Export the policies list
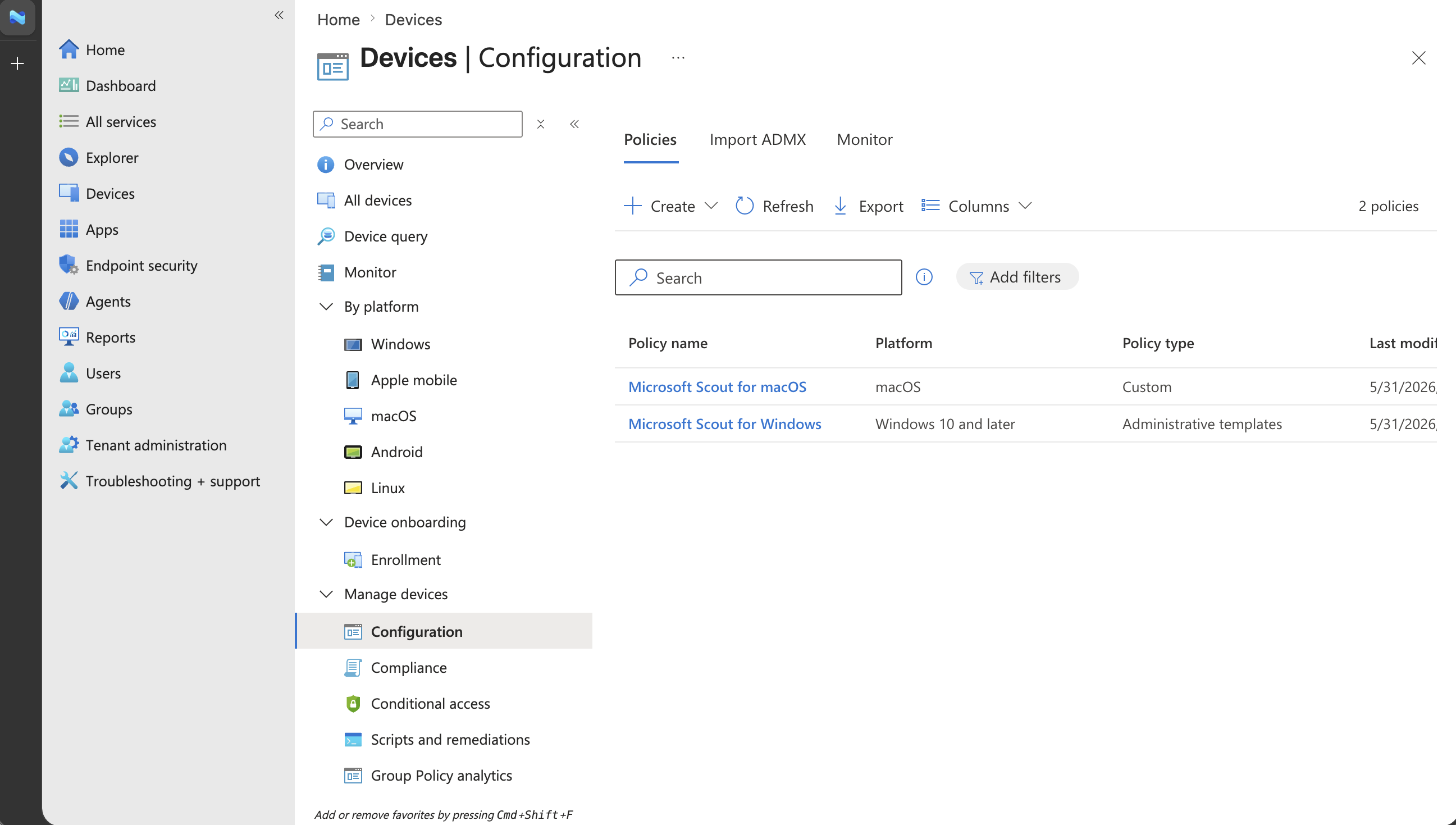Image resolution: width=1456 pixels, height=825 pixels. tap(869, 206)
